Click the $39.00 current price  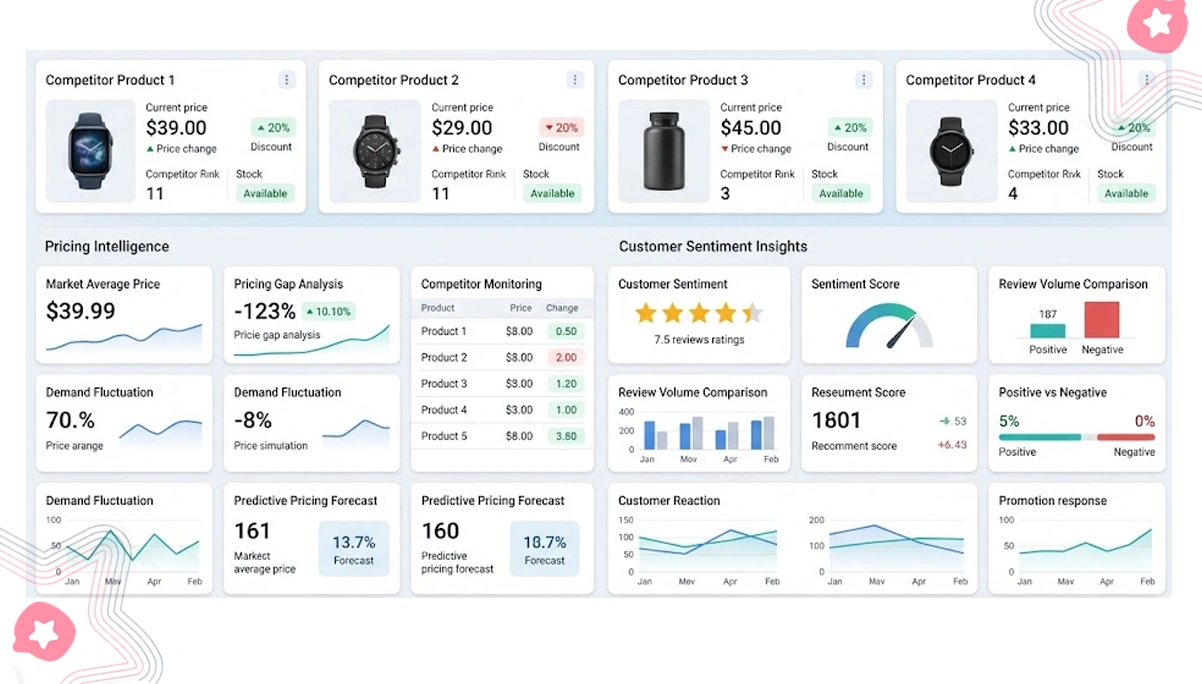[176, 128]
